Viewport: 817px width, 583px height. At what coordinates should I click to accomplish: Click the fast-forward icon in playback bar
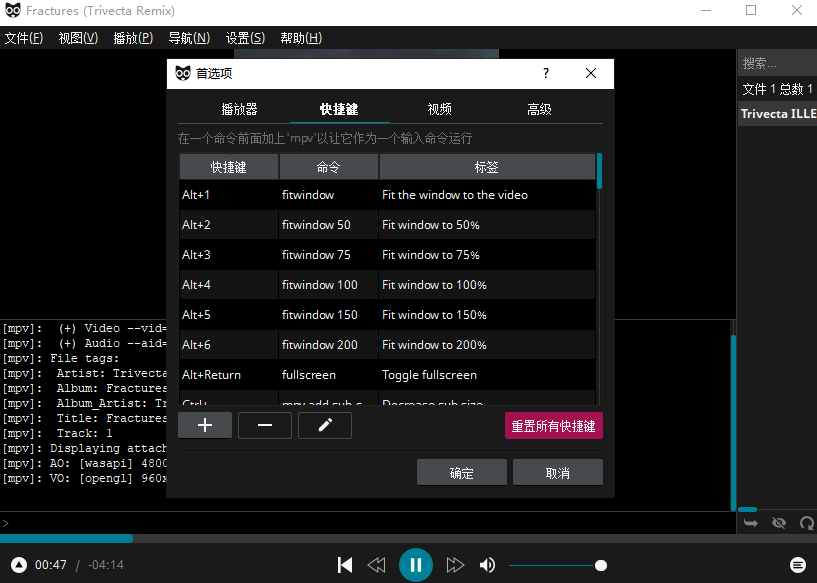(455, 565)
